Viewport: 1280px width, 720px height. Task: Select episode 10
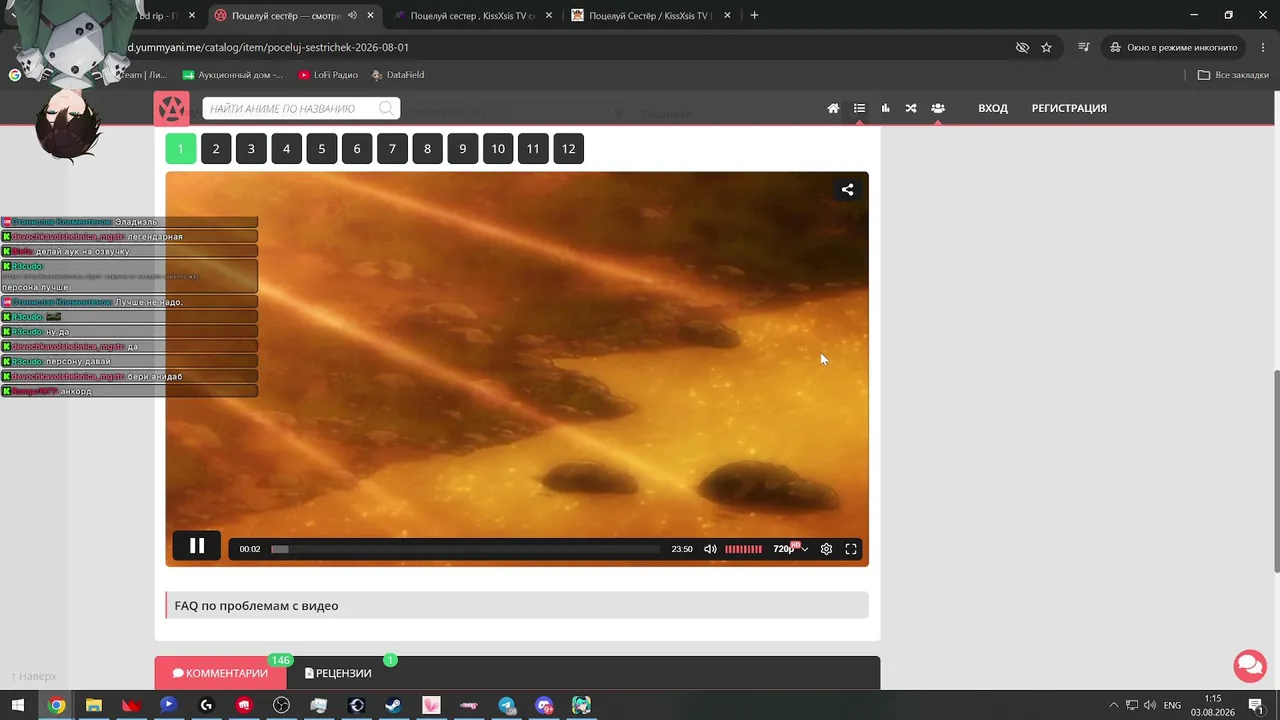pyautogui.click(x=498, y=149)
